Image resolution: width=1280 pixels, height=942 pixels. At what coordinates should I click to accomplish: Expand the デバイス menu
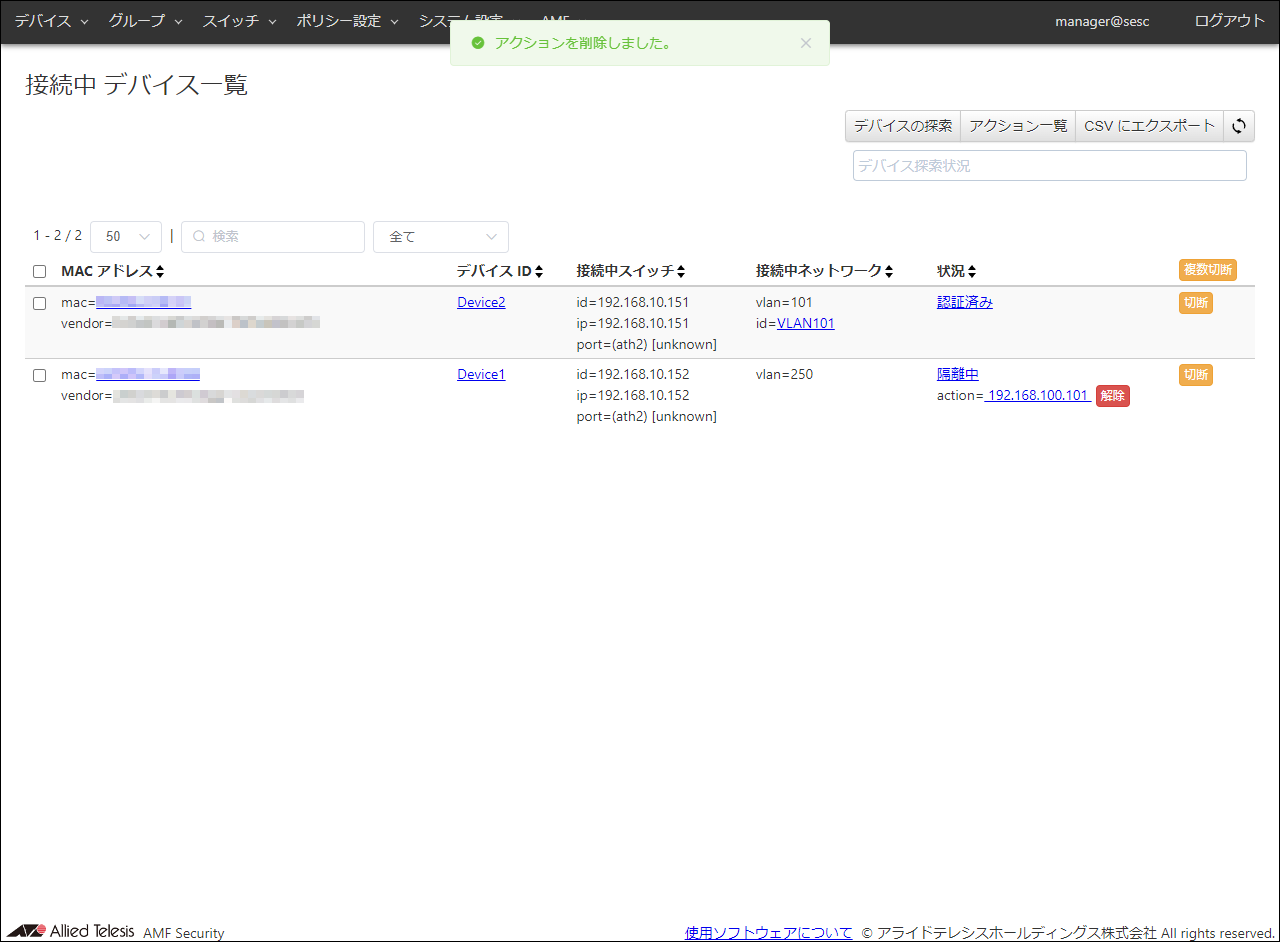[x=51, y=21]
